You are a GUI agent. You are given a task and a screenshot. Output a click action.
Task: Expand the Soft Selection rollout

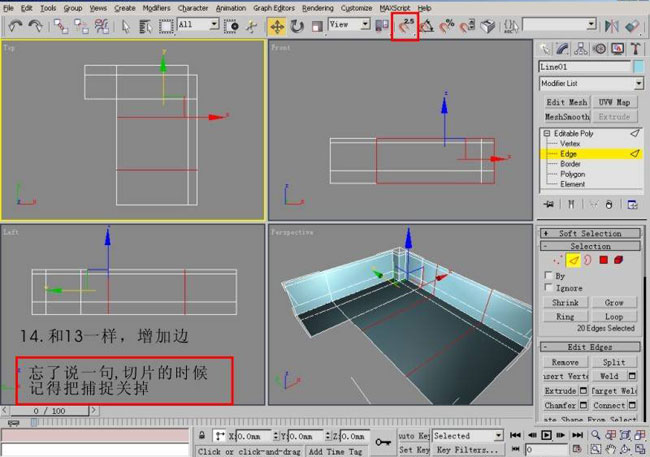pos(590,233)
